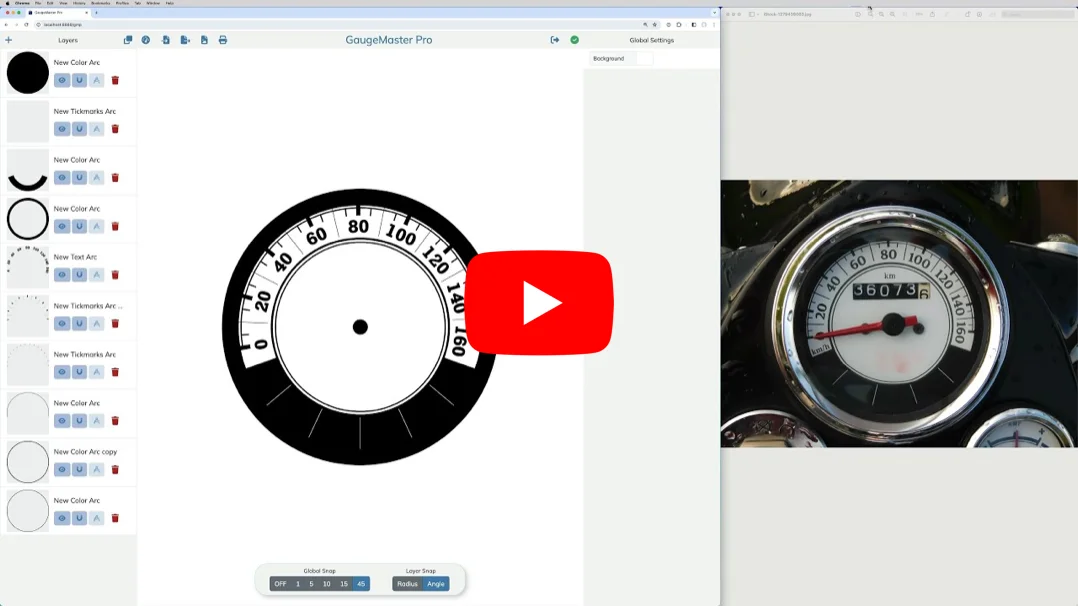Click the save document icon
This screenshot has height=606, width=1078.
tap(204, 40)
